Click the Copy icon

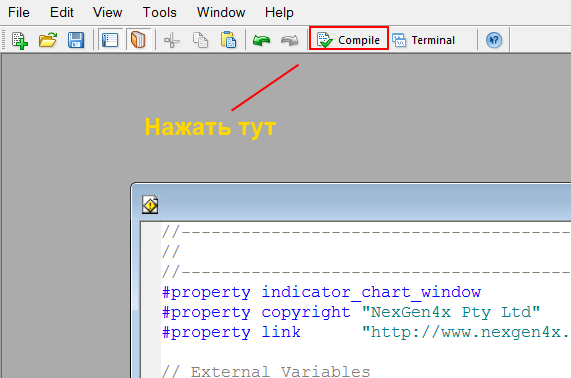pos(200,40)
